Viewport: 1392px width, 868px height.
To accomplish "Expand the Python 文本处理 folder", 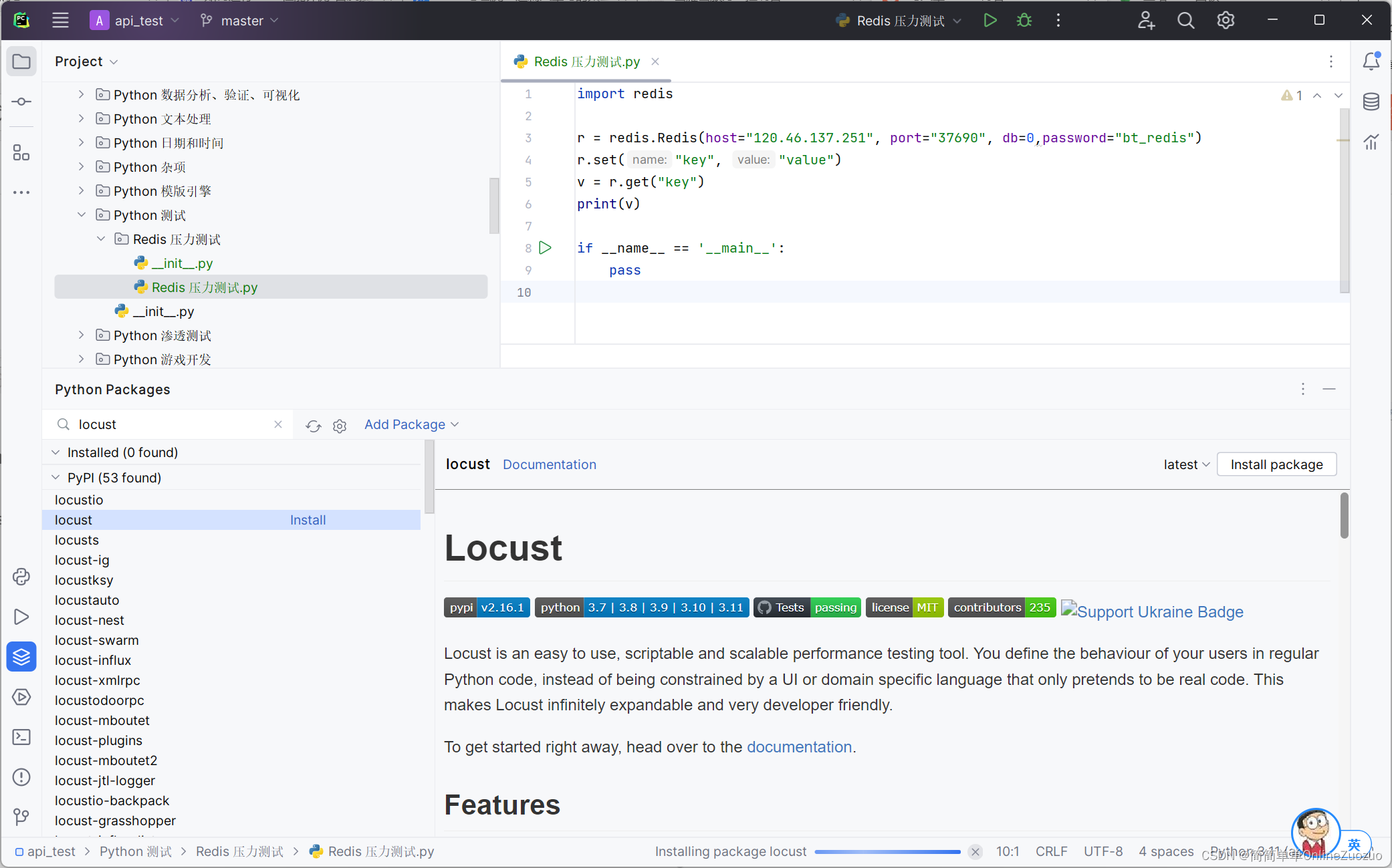I will pos(82,119).
